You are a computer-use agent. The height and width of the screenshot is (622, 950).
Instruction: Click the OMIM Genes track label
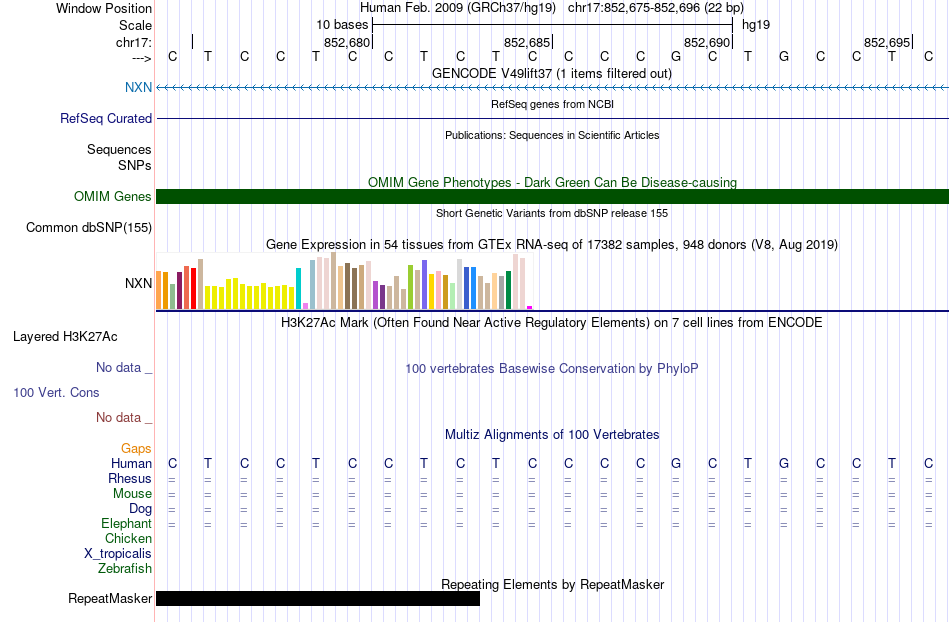coord(112,196)
